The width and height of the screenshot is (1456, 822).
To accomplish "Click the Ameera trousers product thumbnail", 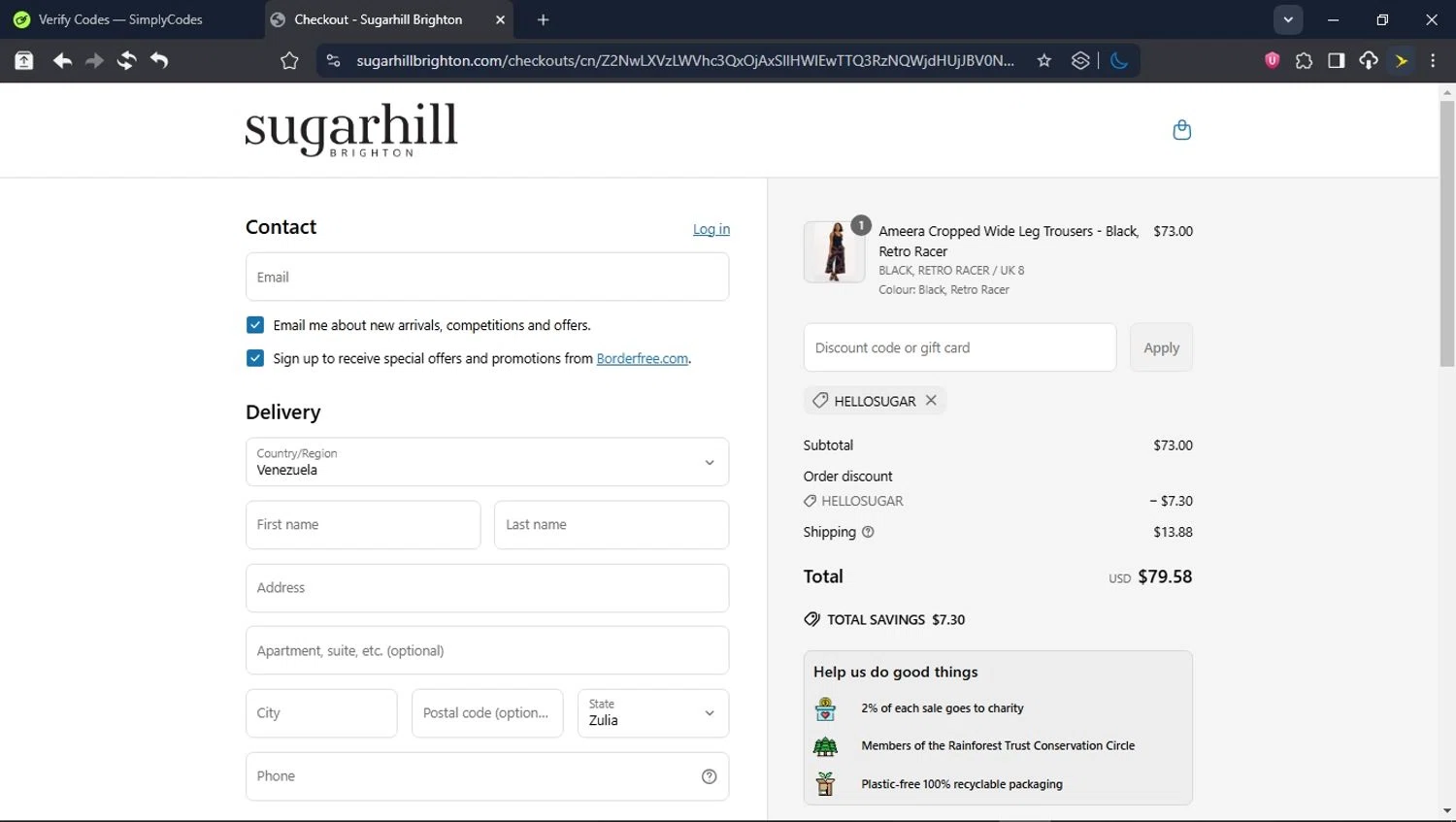I will [834, 251].
